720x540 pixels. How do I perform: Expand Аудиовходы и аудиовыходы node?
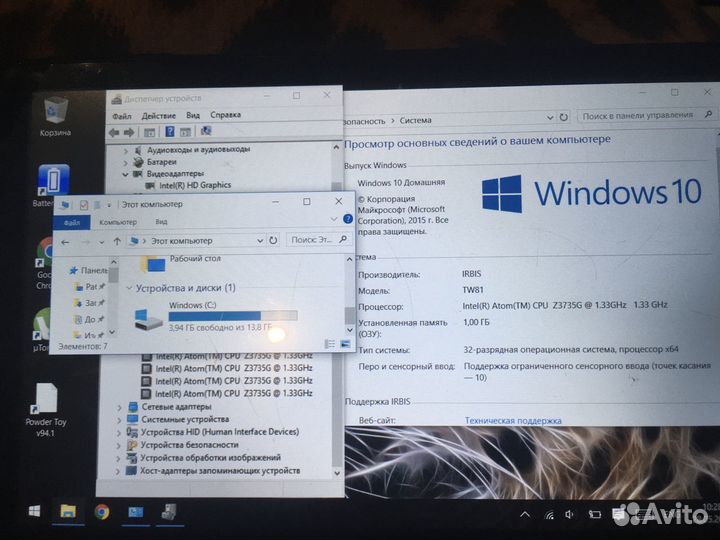point(125,150)
